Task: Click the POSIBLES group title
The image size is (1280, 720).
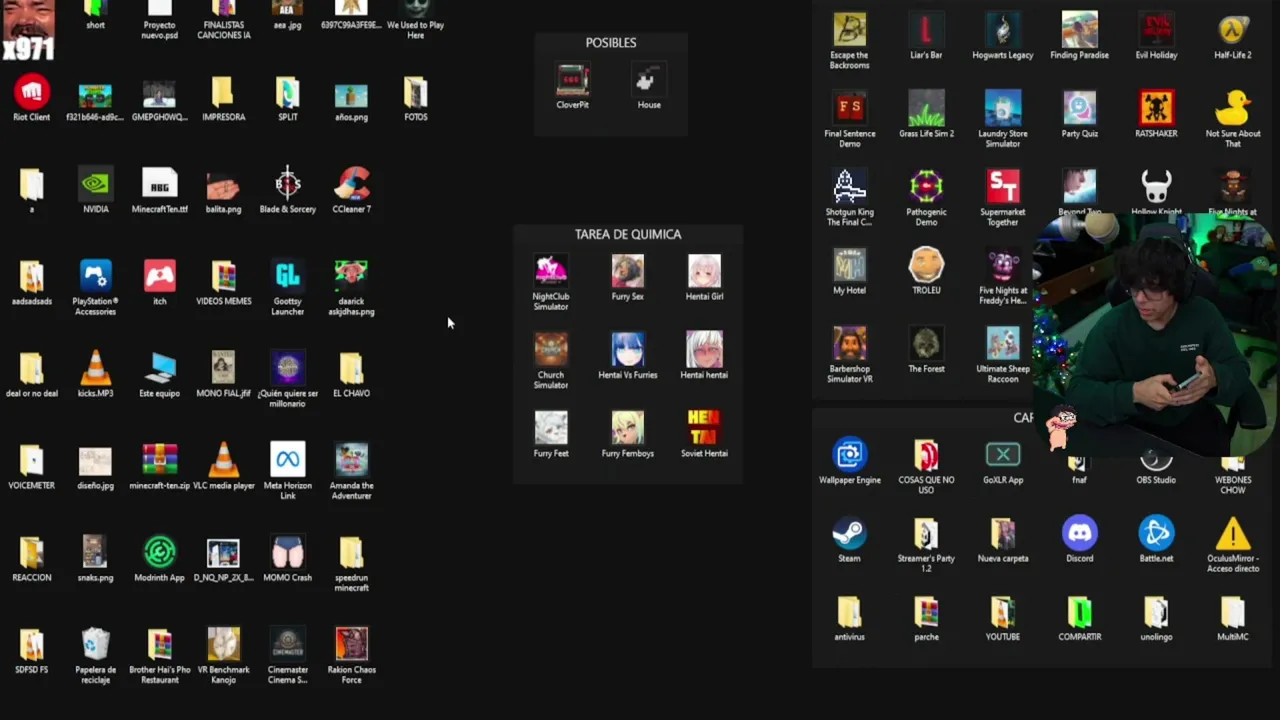Action: (611, 43)
